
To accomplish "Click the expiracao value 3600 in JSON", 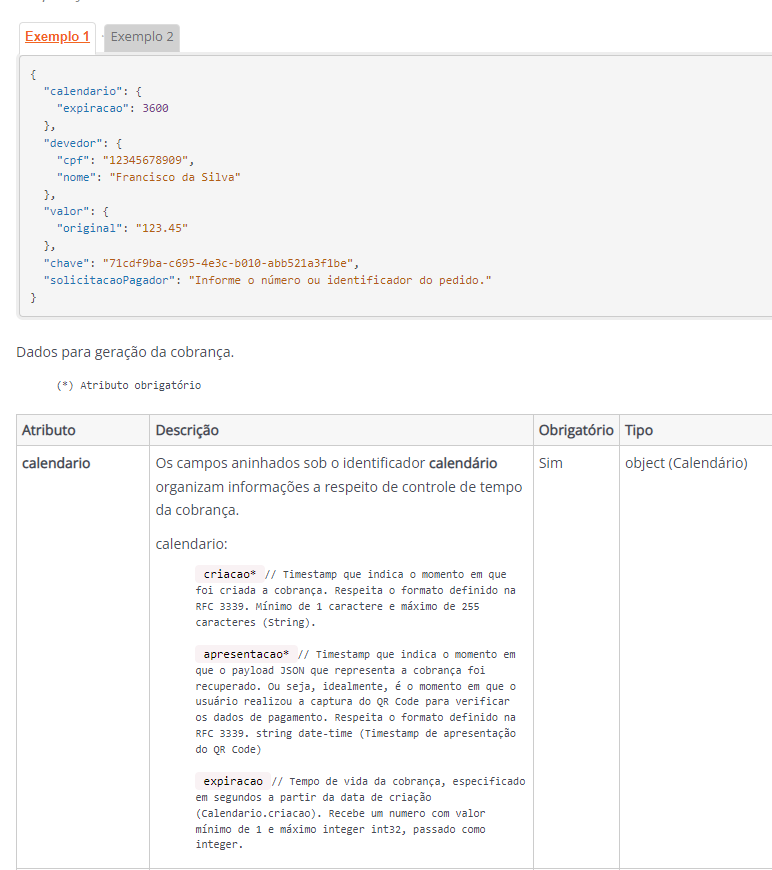I will 155,108.
